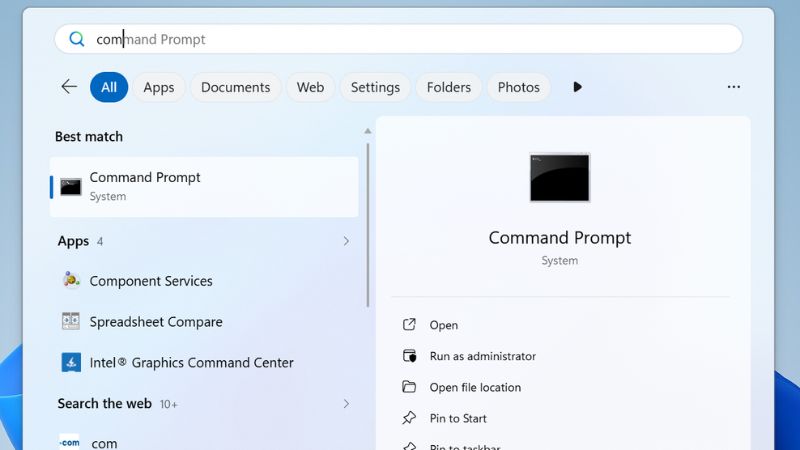Switch to the Apps filter tab
This screenshot has height=450, width=800.
[x=159, y=87]
